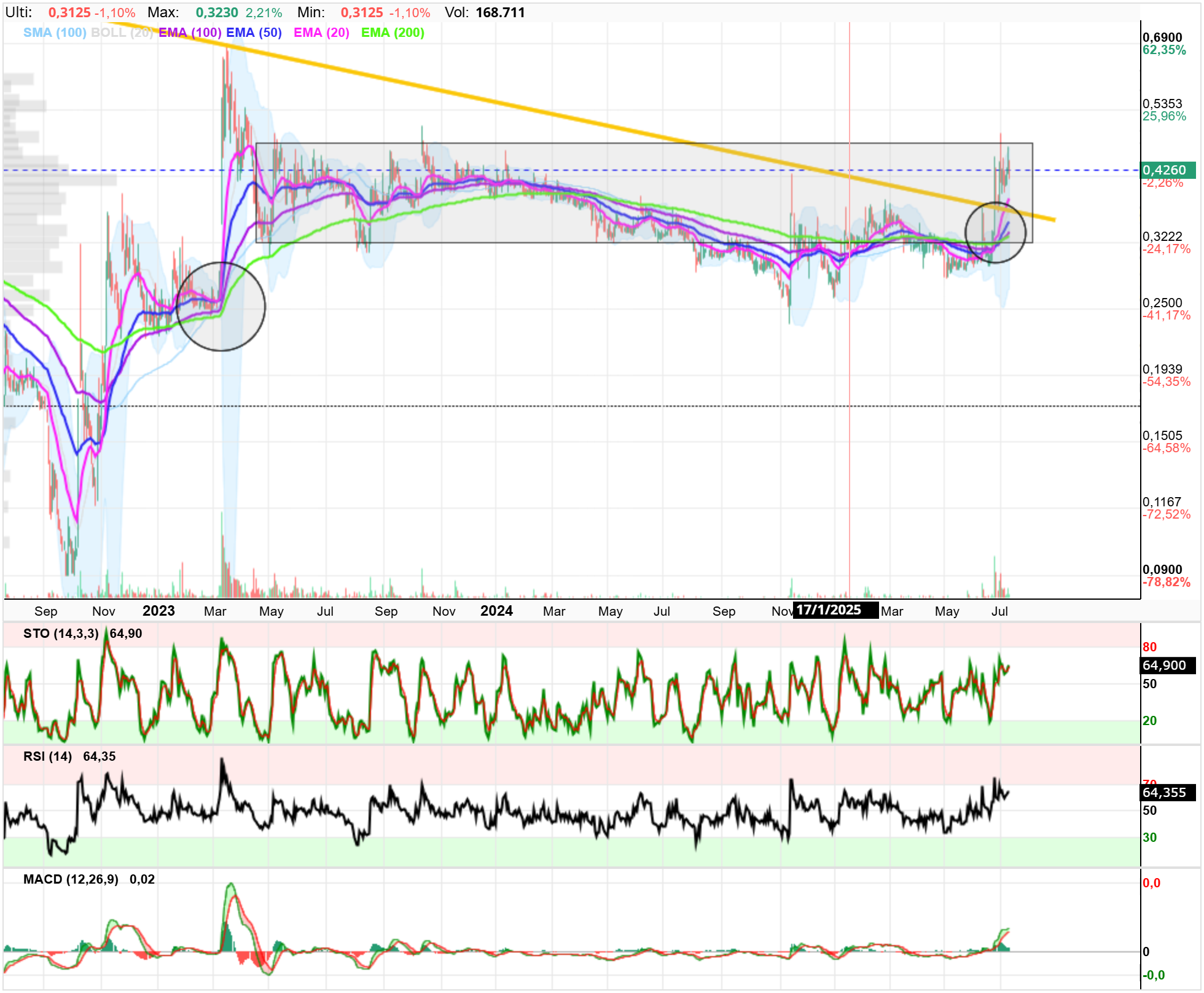Click the MACD (12,26,9) indicator label

[x=71, y=879]
